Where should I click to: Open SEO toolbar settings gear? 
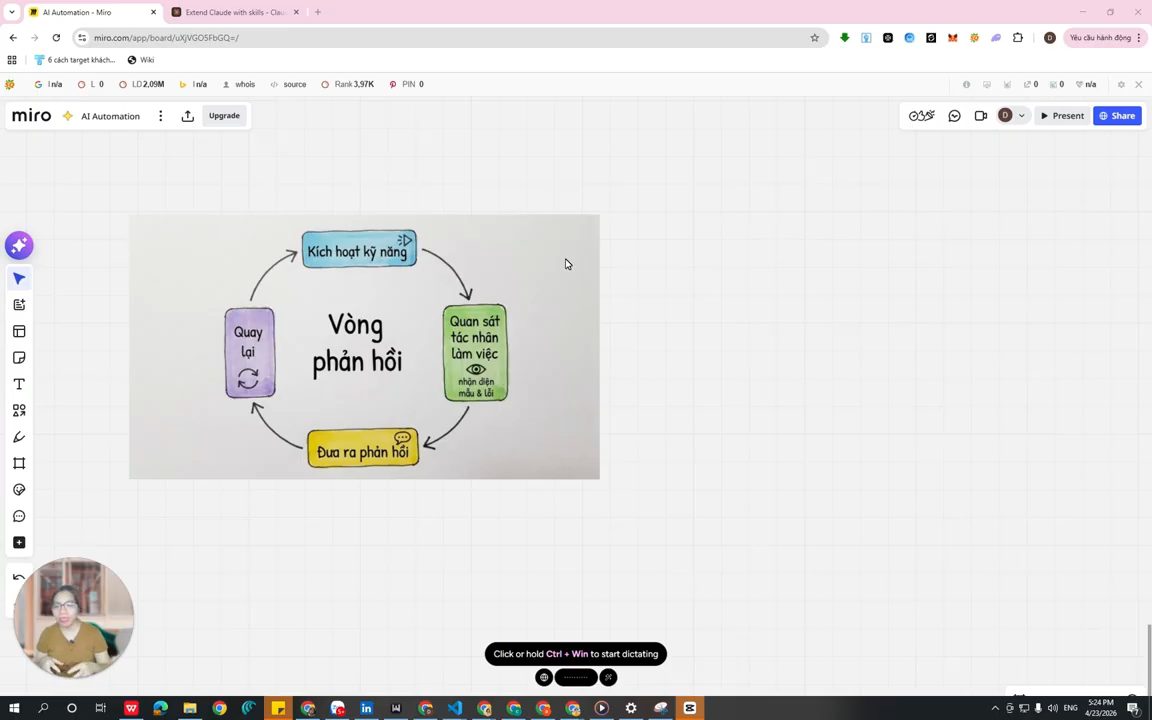click(1121, 84)
